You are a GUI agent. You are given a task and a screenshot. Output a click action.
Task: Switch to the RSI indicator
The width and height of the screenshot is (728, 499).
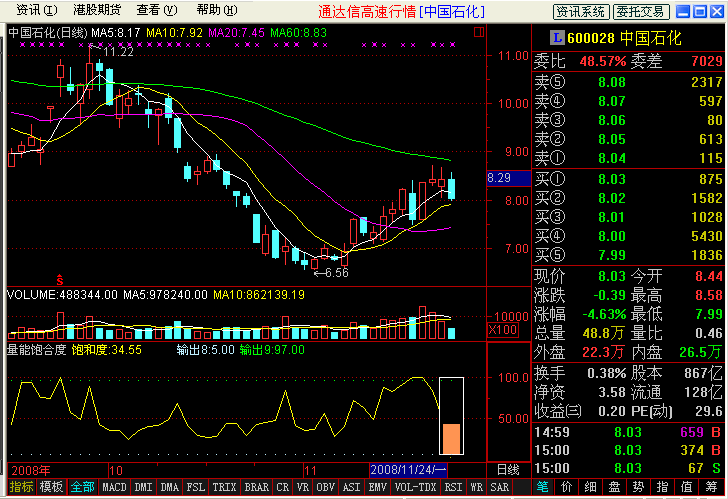pos(453,487)
